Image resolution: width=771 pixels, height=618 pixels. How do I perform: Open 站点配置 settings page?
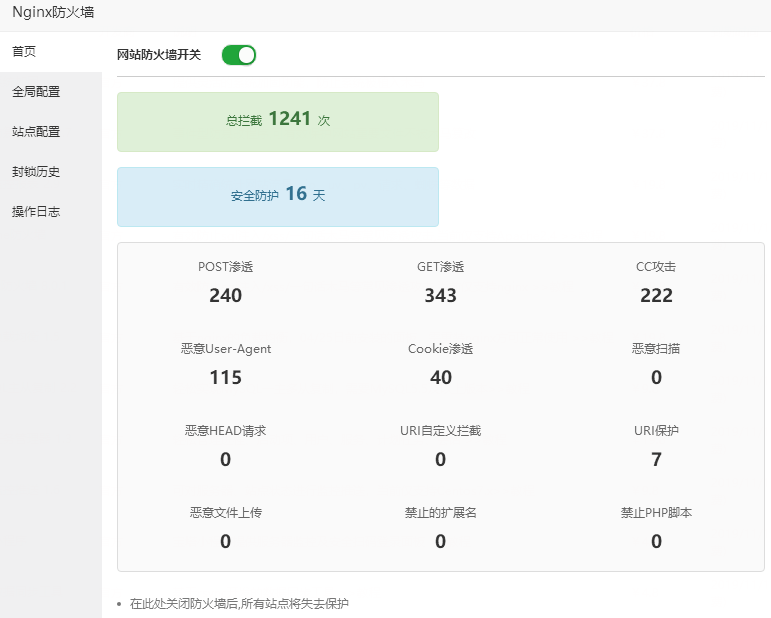click(x=36, y=131)
